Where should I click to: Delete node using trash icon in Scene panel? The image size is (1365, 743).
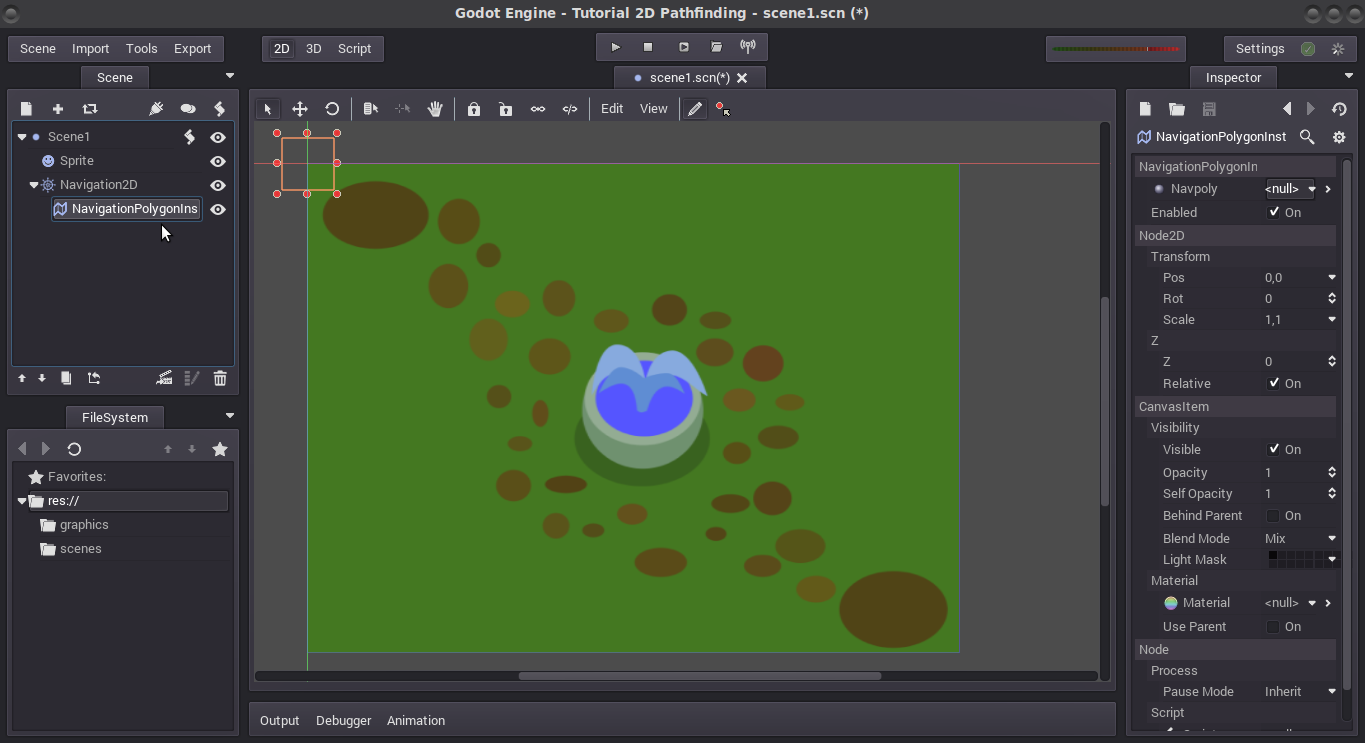pyautogui.click(x=220, y=378)
